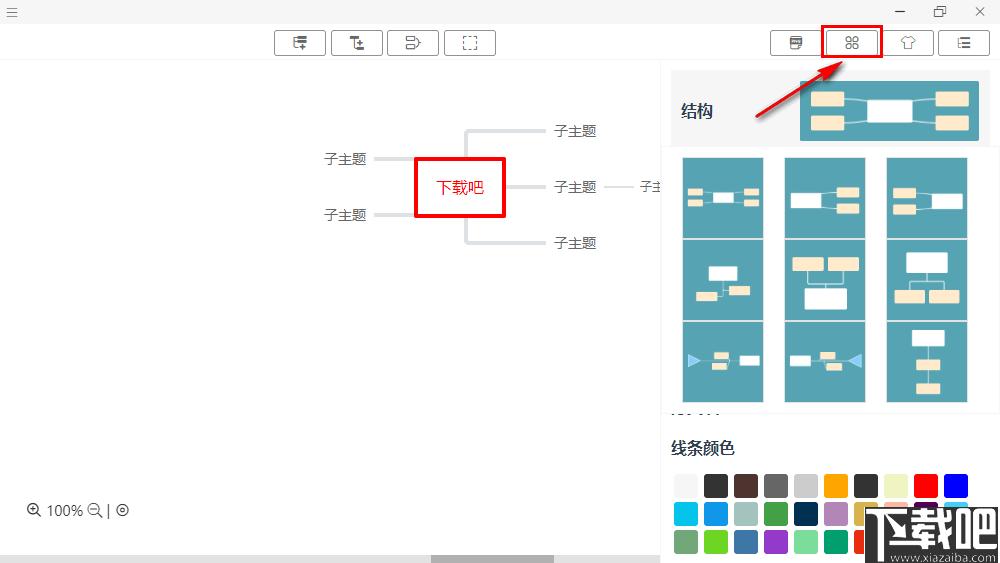Choose the left-side-only branches structure
Viewport: 1000px width, 563px height.
click(x=927, y=198)
